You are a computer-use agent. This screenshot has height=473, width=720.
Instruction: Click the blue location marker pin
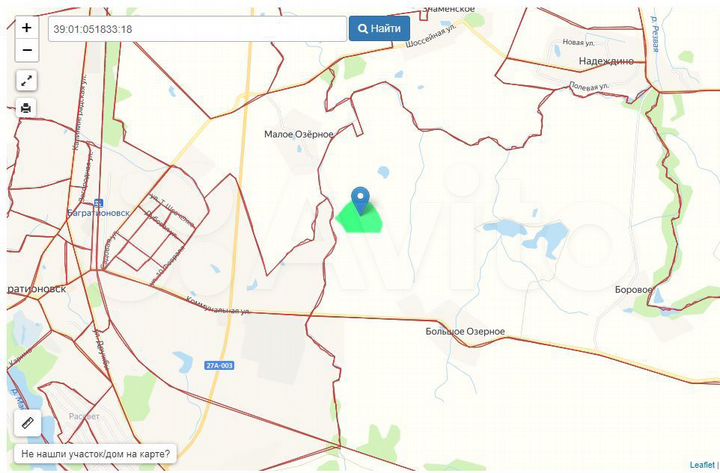tap(362, 199)
